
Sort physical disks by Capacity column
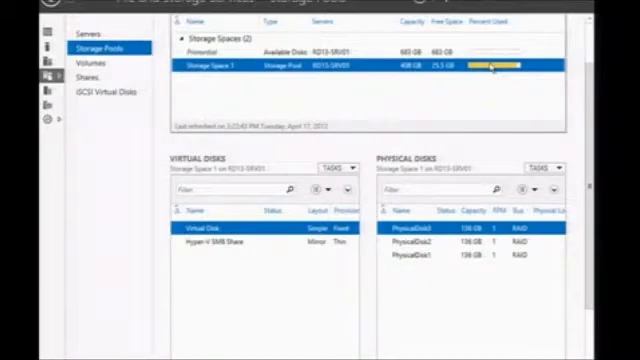(x=473, y=211)
